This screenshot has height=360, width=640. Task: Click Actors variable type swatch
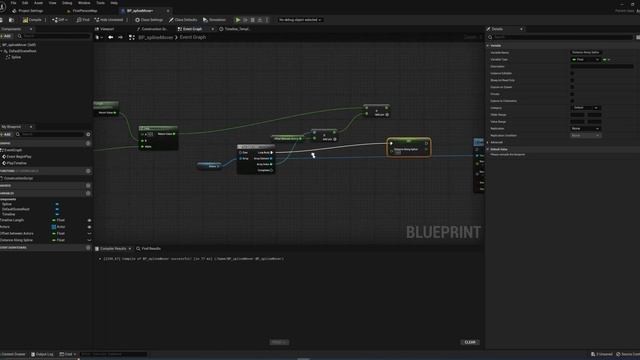[53, 227]
